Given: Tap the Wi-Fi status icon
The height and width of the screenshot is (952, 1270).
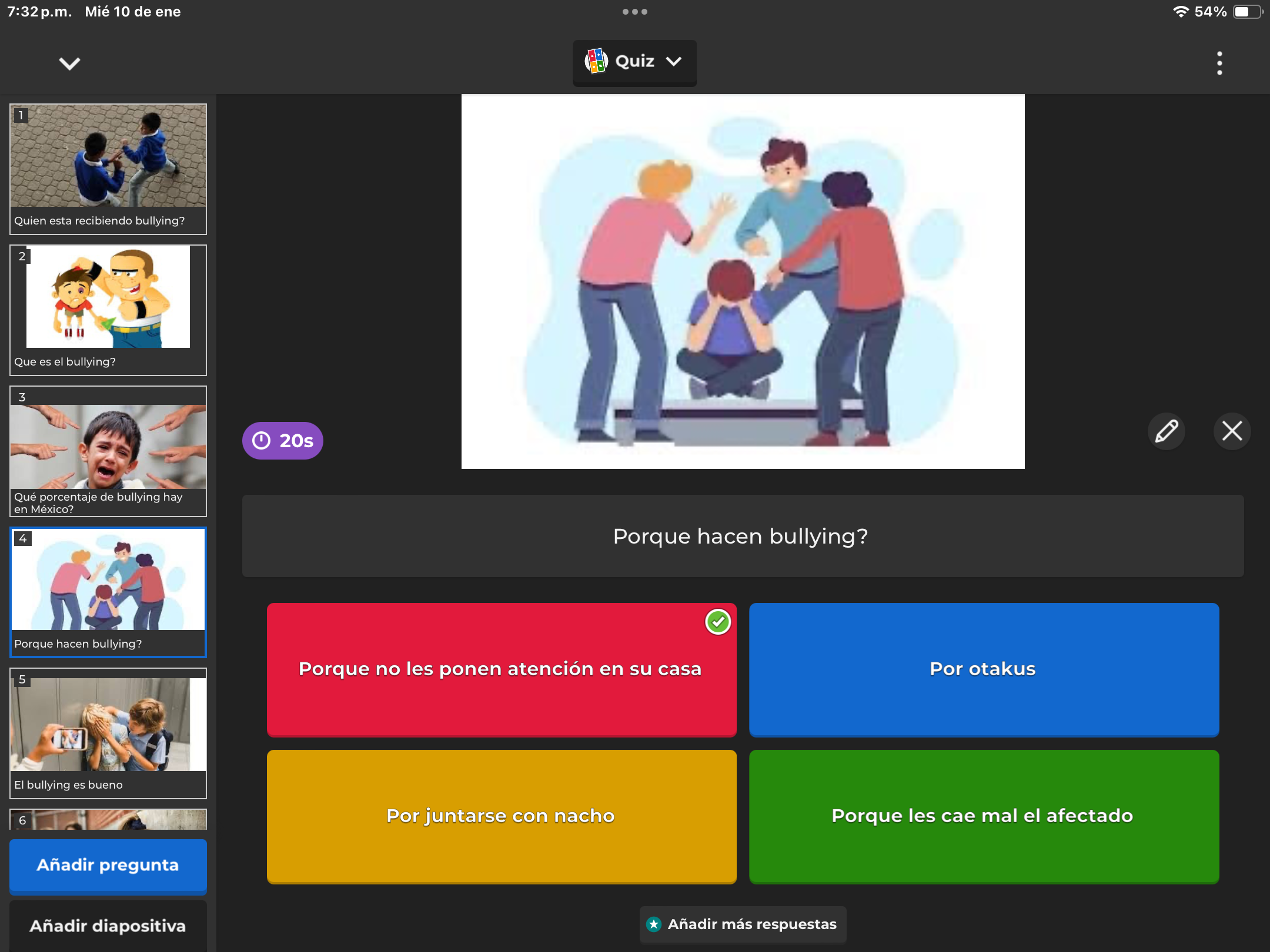Looking at the screenshot, I should click(x=1180, y=12).
